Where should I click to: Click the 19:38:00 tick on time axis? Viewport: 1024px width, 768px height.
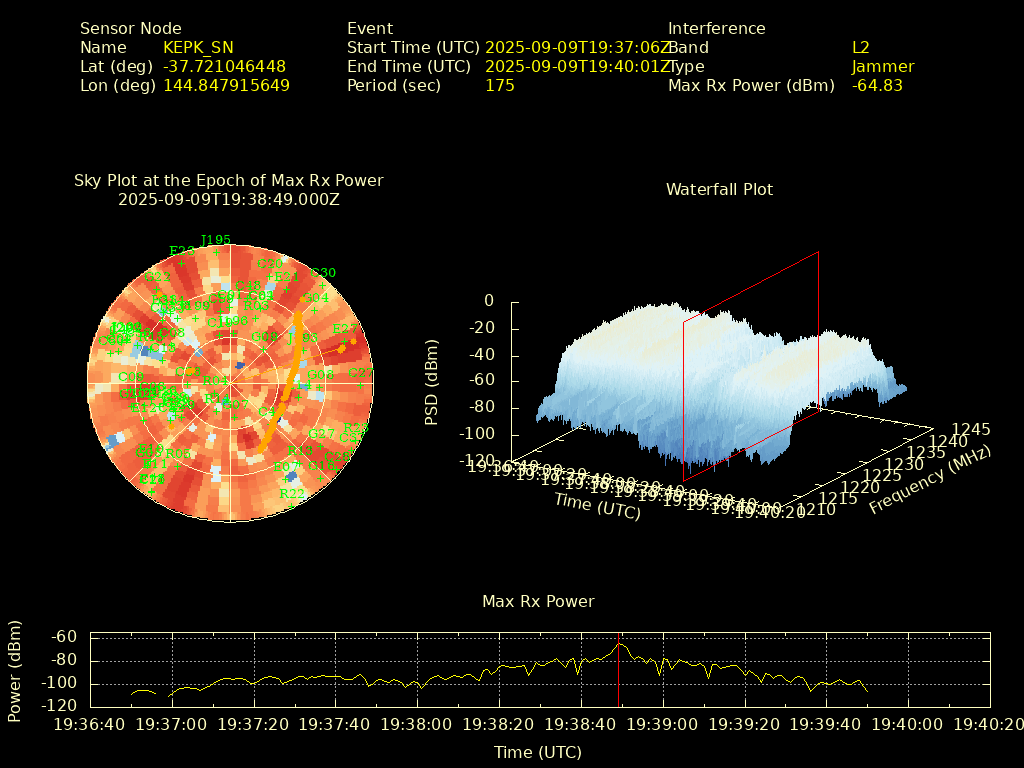(x=418, y=724)
